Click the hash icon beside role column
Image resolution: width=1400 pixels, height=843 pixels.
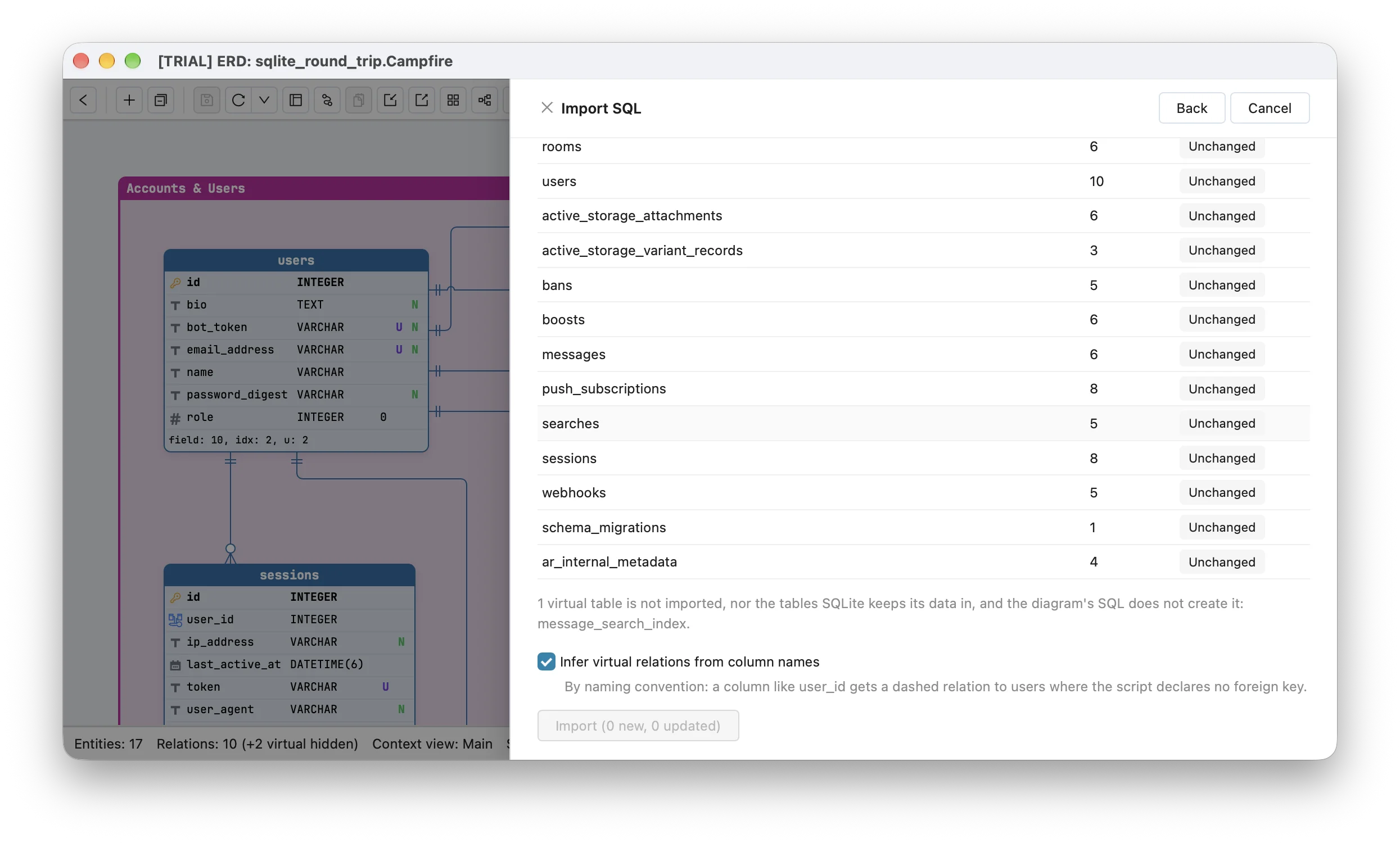pos(175,418)
